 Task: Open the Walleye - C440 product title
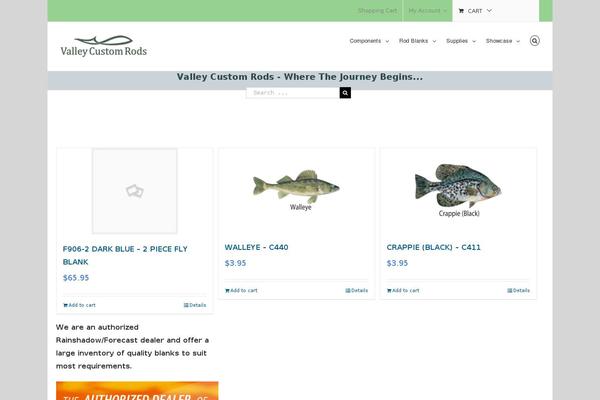[x=256, y=247]
